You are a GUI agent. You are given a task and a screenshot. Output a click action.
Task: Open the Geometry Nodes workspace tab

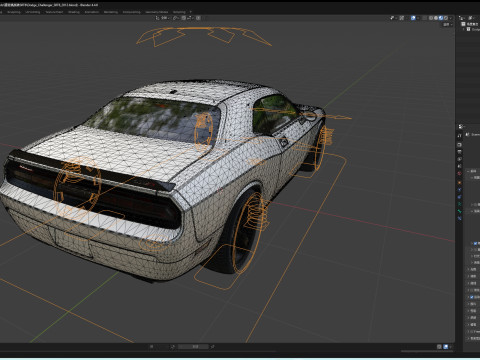coord(156,12)
